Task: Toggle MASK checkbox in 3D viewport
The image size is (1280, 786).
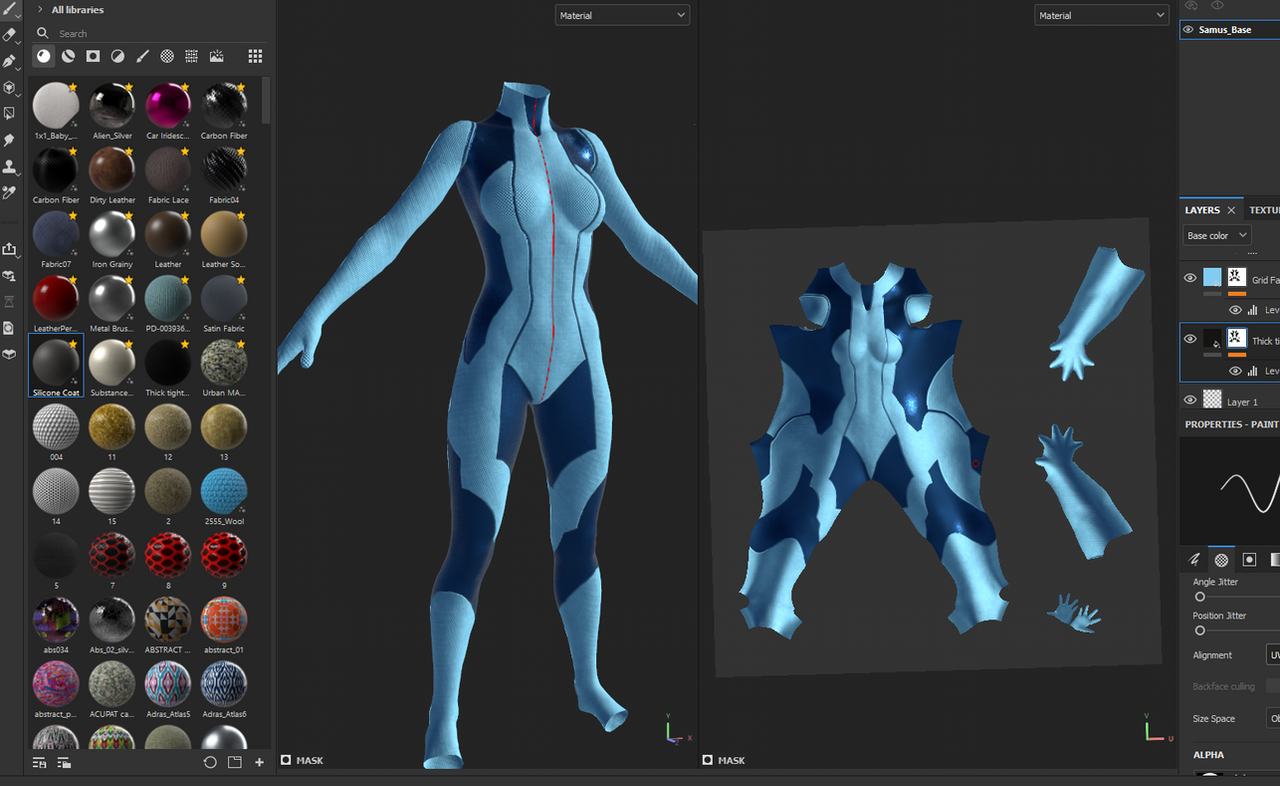Action: point(286,760)
